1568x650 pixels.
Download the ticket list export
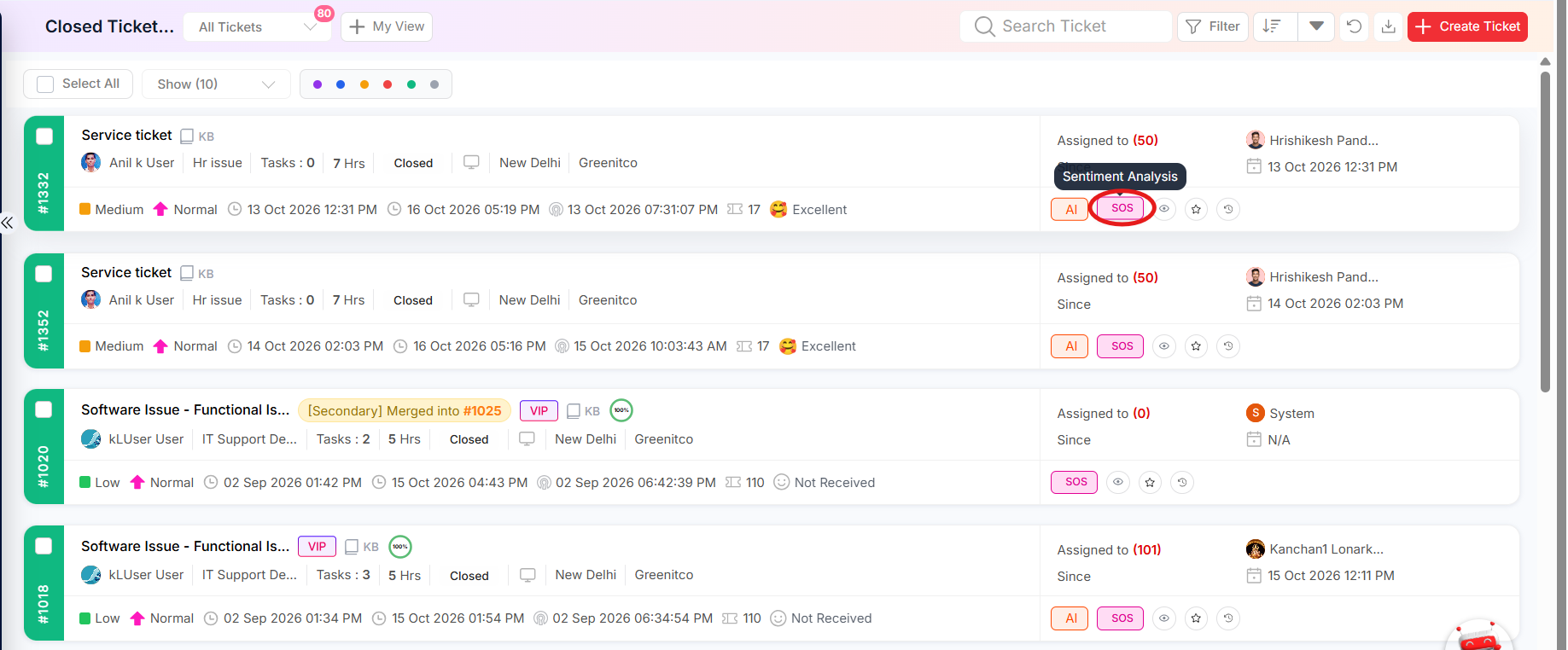(1389, 26)
